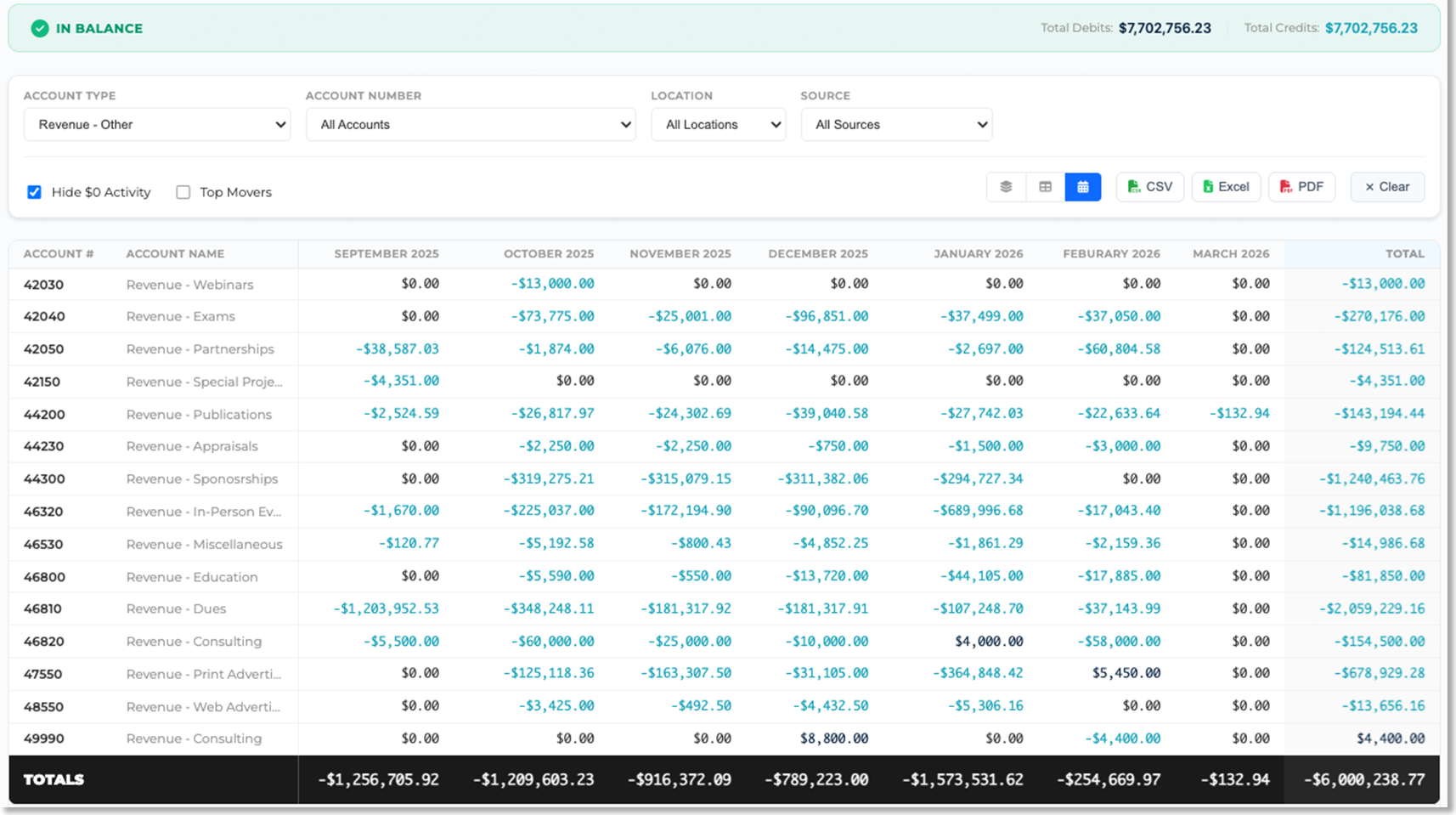The width and height of the screenshot is (1456, 815).
Task: Expand the Account Number dropdown
Action: (x=471, y=124)
